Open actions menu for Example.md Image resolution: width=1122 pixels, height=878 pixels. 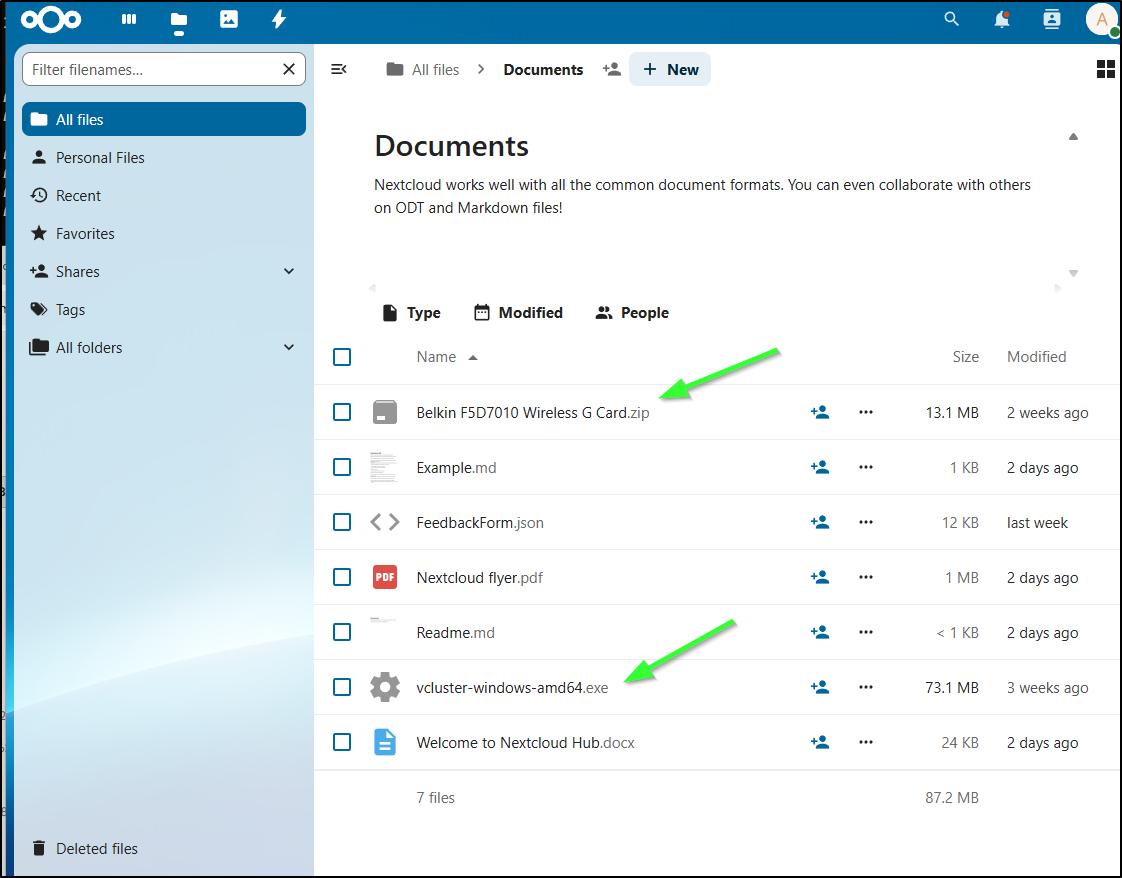[x=866, y=467]
